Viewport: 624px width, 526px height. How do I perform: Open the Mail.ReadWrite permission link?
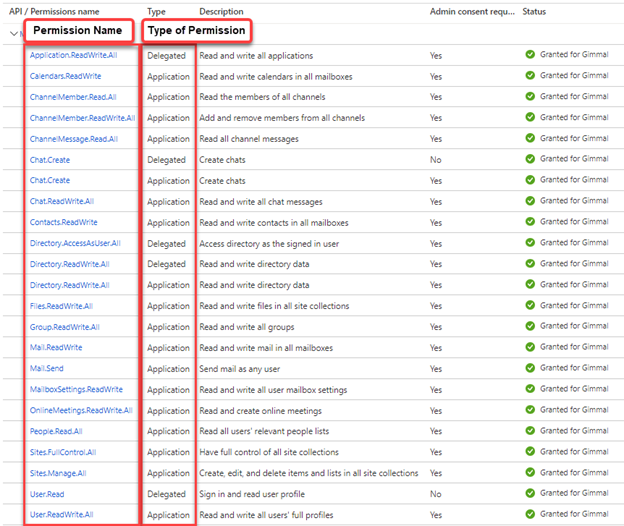point(56,348)
